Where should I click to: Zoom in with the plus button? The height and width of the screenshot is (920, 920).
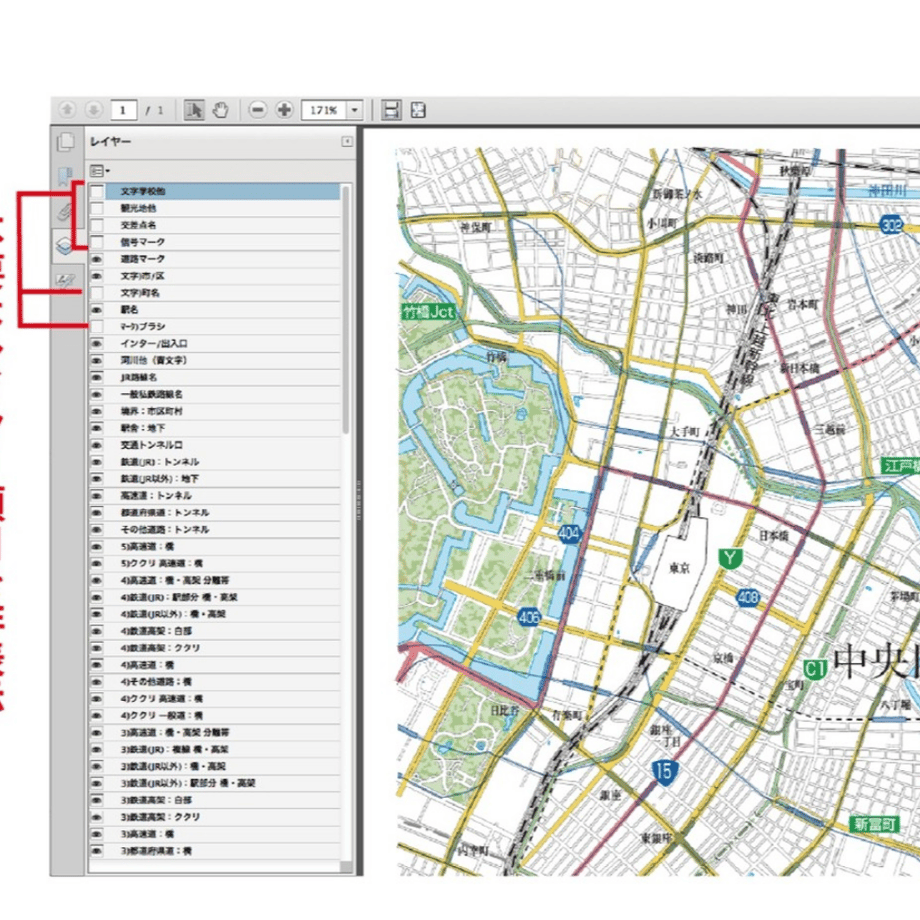(x=284, y=110)
